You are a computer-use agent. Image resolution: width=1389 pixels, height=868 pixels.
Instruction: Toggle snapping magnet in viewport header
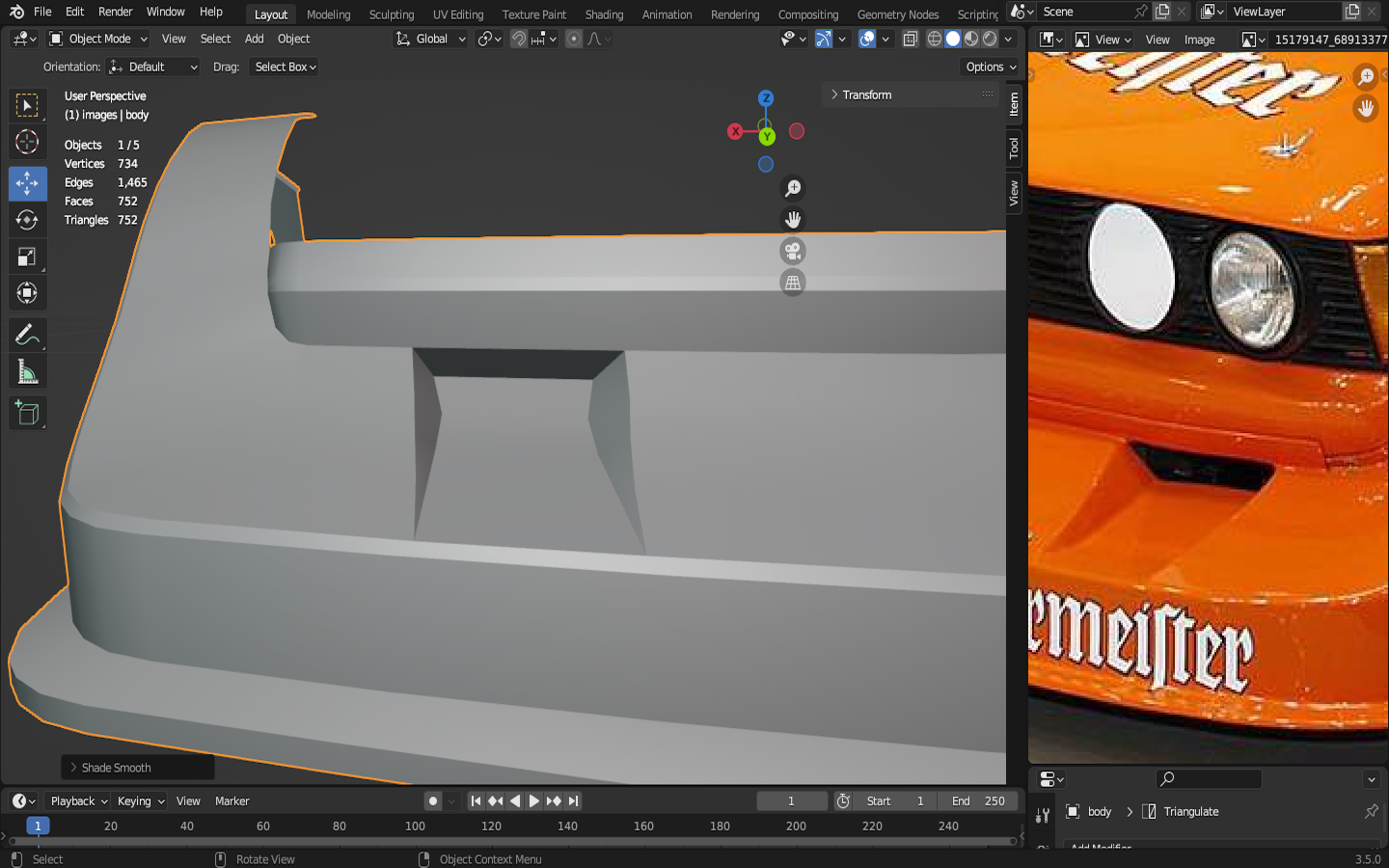point(519,39)
